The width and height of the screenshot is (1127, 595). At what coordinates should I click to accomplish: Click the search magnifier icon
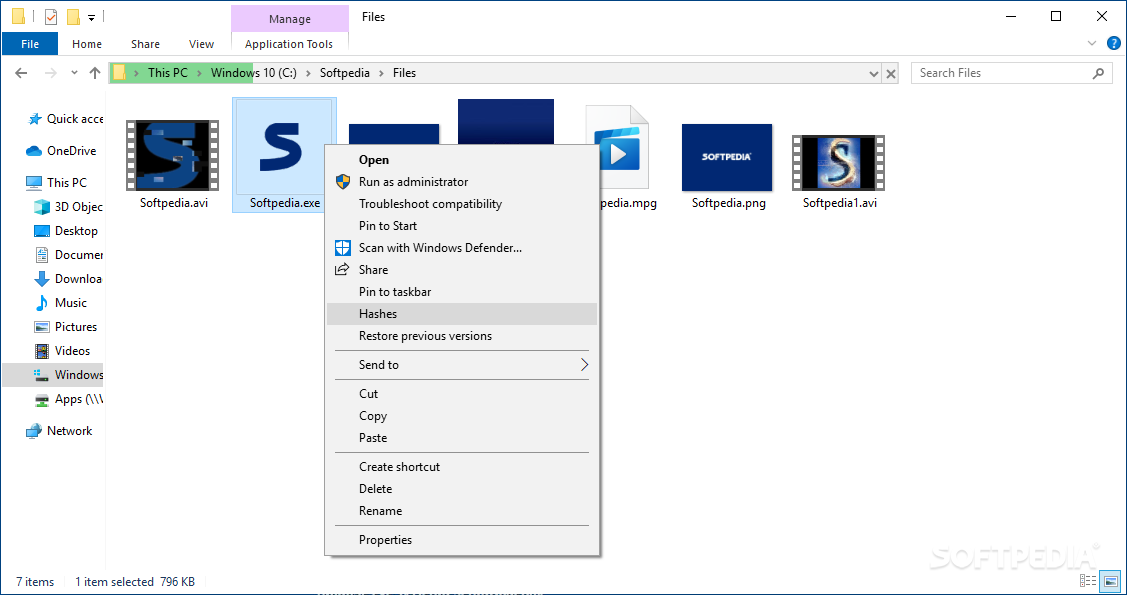coord(1098,73)
